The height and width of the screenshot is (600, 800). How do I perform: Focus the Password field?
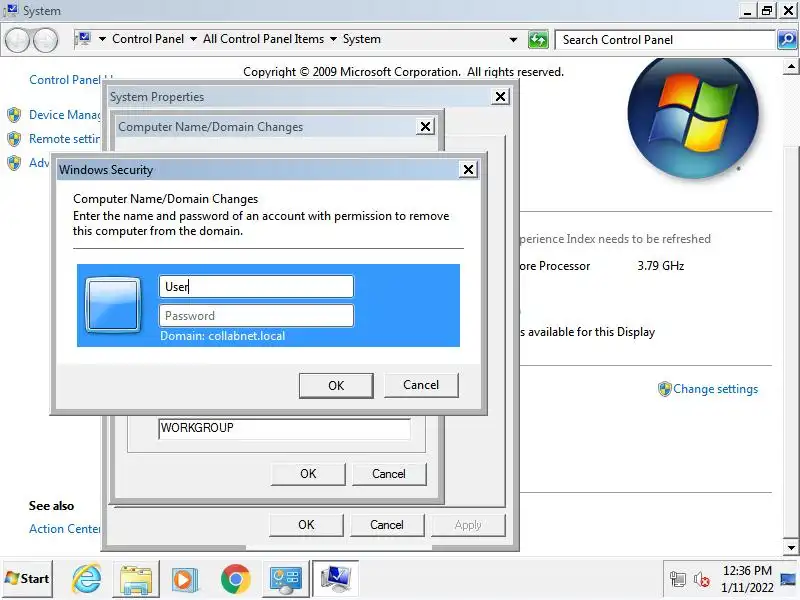coord(256,316)
